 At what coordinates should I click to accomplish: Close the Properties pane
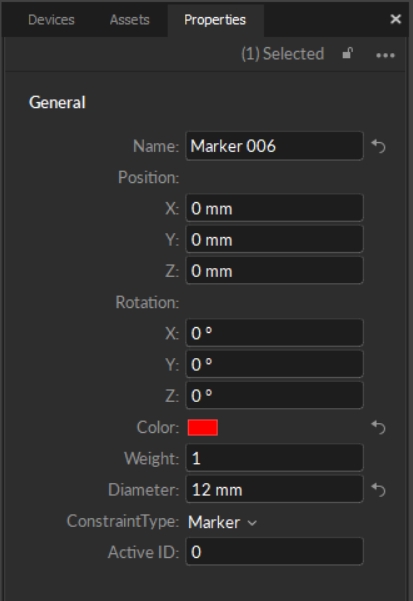click(x=395, y=19)
